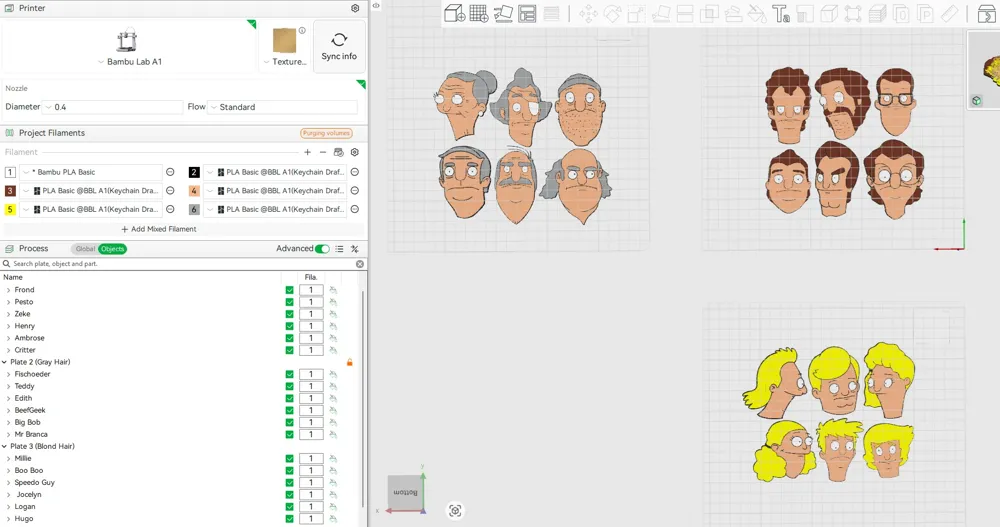This screenshot has height=527, width=1000.
Task: Uncheck the printable checkbox for Teddy
Action: coord(290,386)
